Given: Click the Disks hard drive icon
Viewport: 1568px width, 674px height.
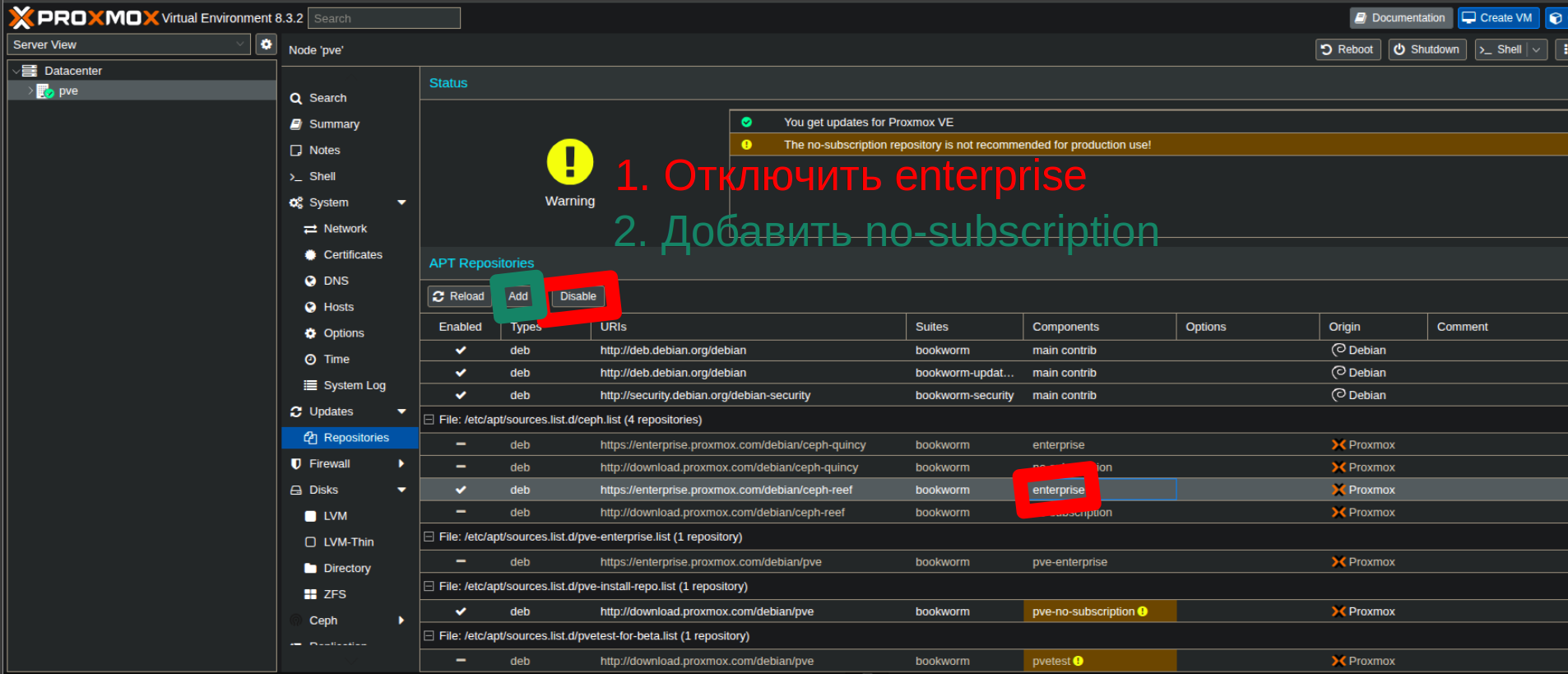Looking at the screenshot, I should click(x=296, y=490).
